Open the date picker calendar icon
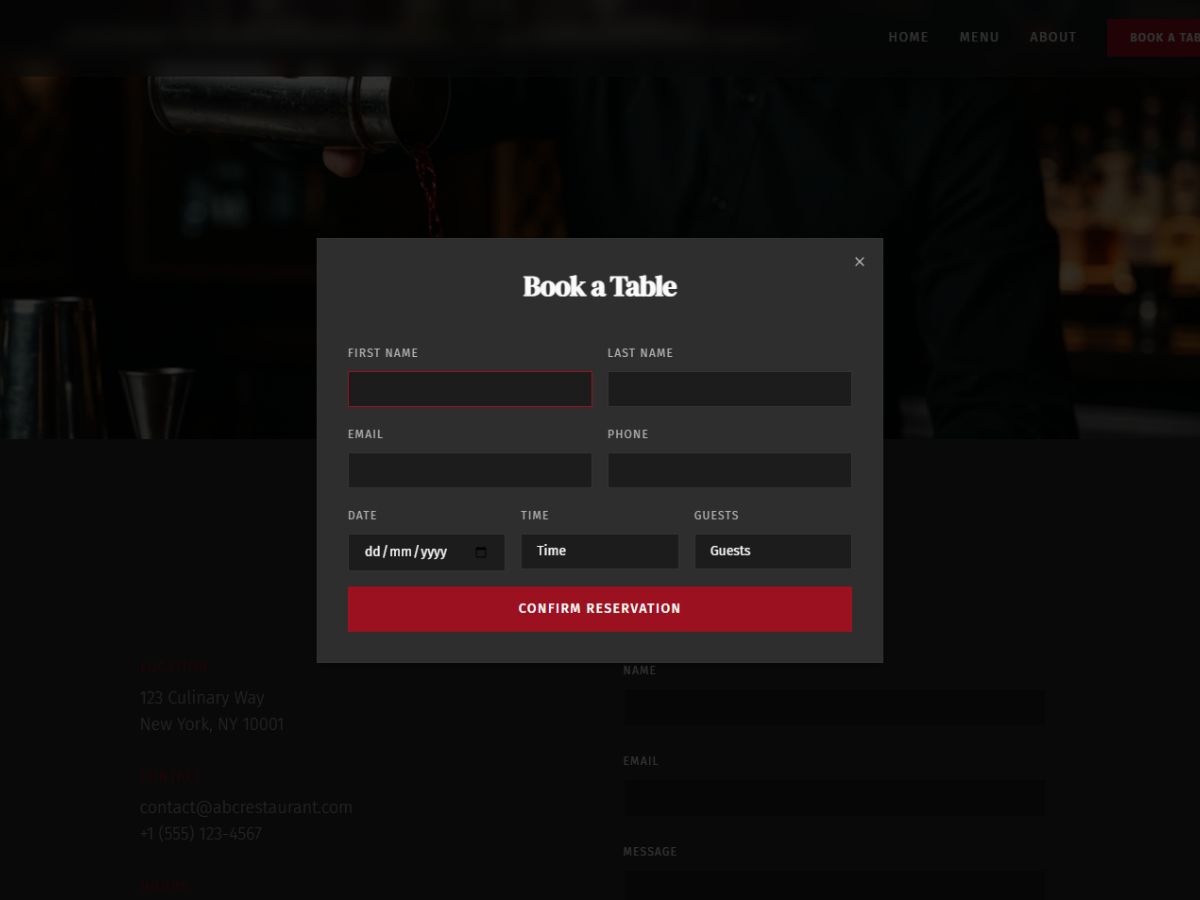Image resolution: width=1200 pixels, height=900 pixels. pos(481,552)
